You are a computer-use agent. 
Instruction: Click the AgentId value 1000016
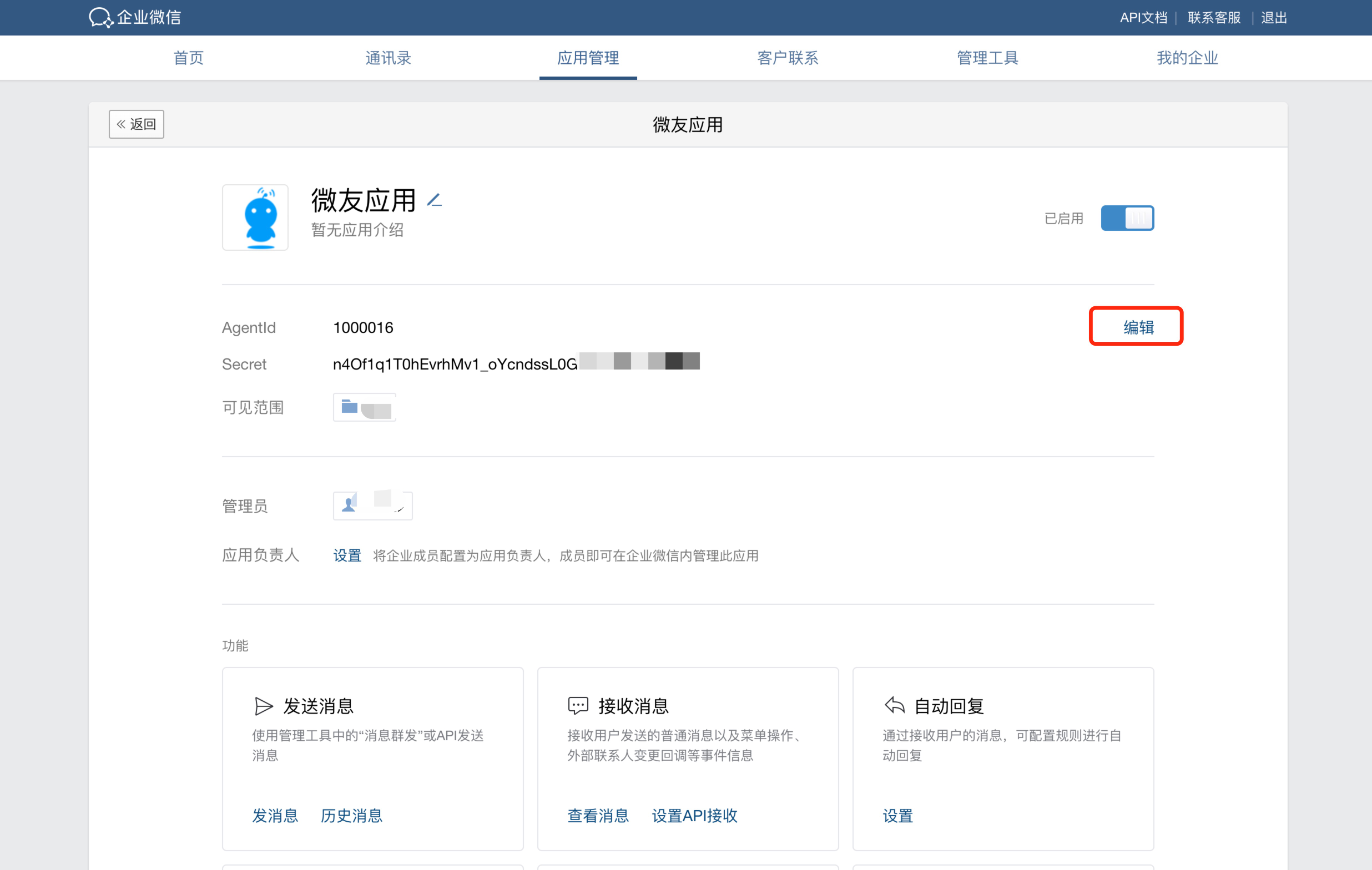point(363,327)
